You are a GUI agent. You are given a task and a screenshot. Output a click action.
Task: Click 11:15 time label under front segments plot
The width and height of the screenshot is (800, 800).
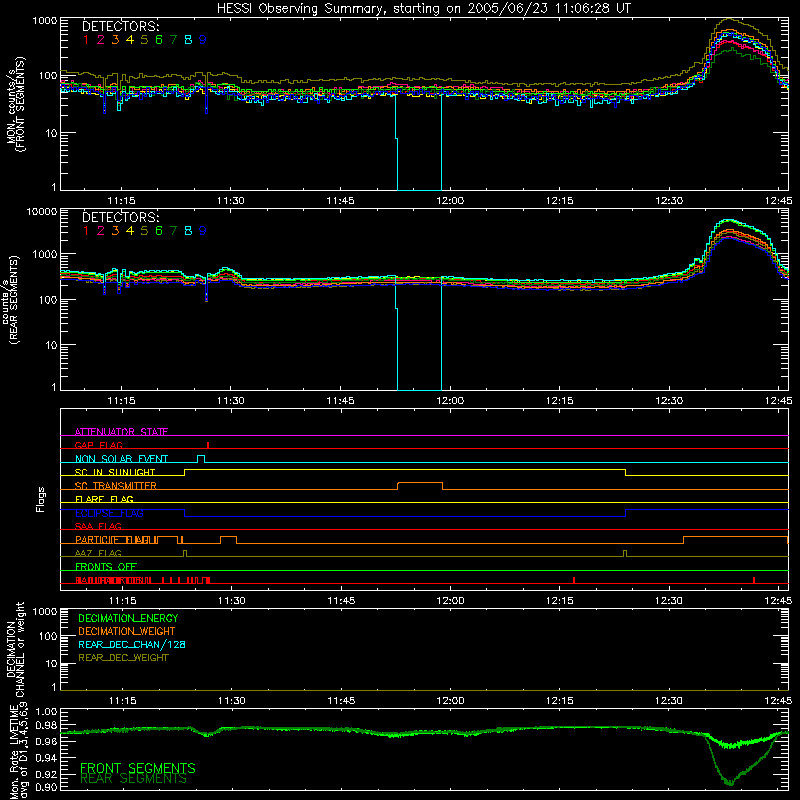pos(121,201)
